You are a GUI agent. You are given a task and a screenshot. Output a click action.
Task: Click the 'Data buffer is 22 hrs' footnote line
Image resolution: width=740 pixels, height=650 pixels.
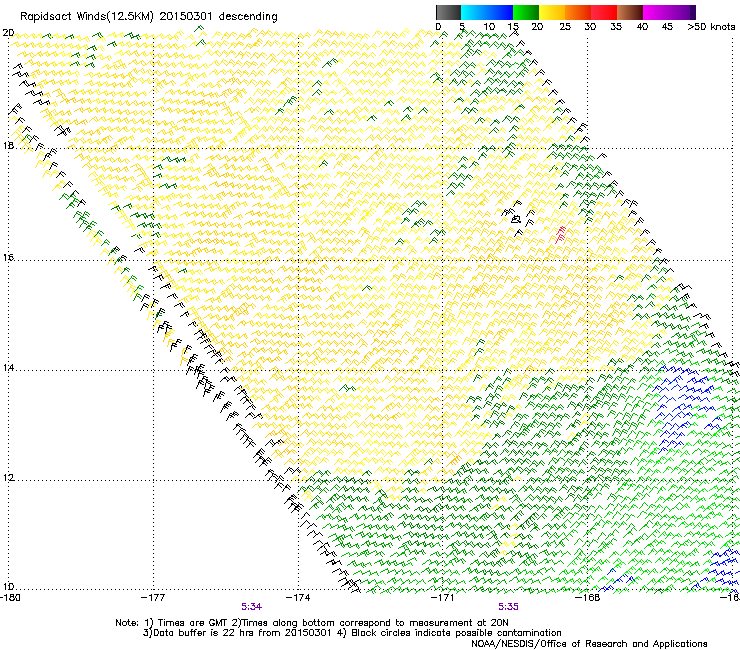coord(352,633)
